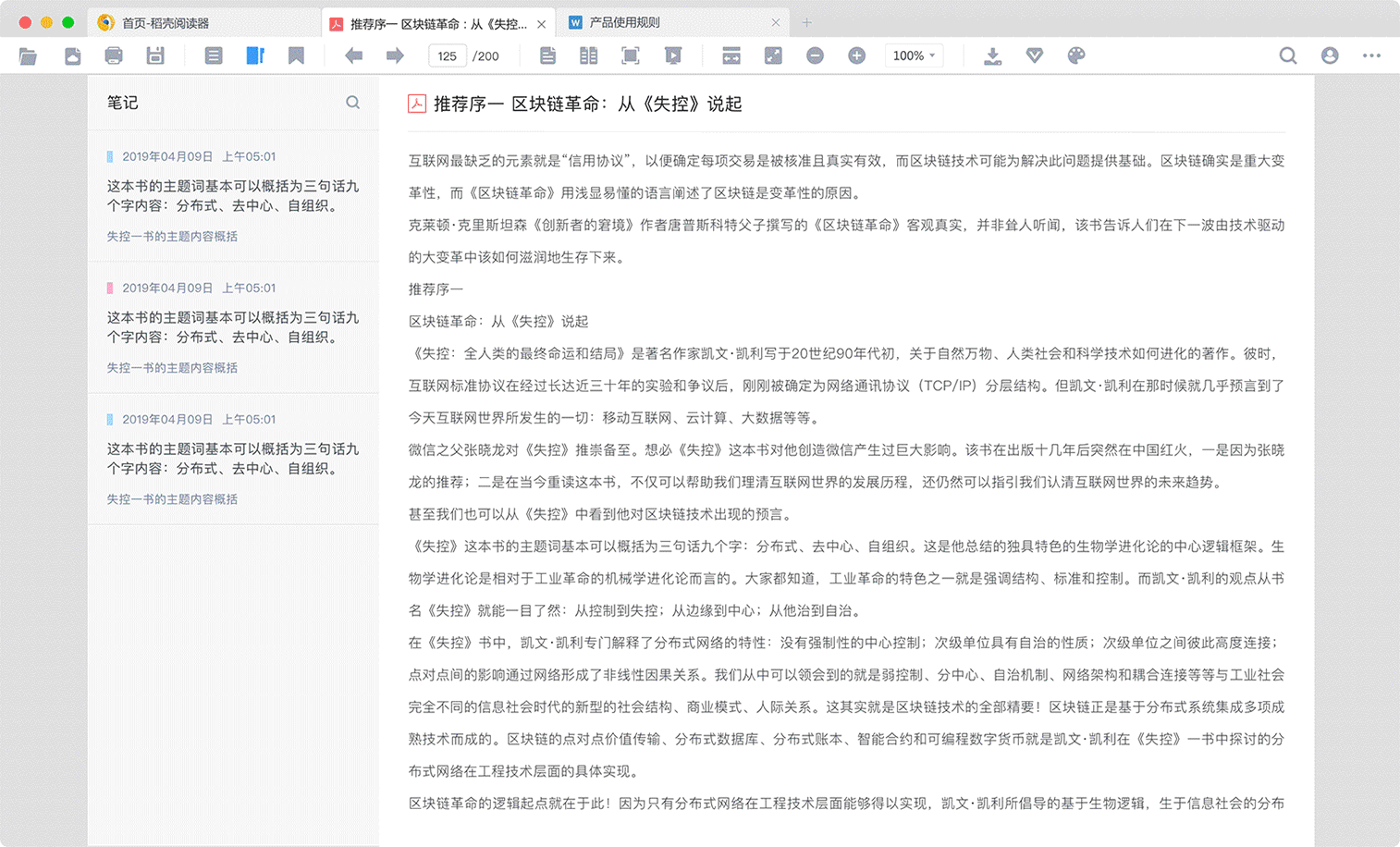Open the account profile
The image size is (1400, 847).
pyautogui.click(x=1329, y=55)
